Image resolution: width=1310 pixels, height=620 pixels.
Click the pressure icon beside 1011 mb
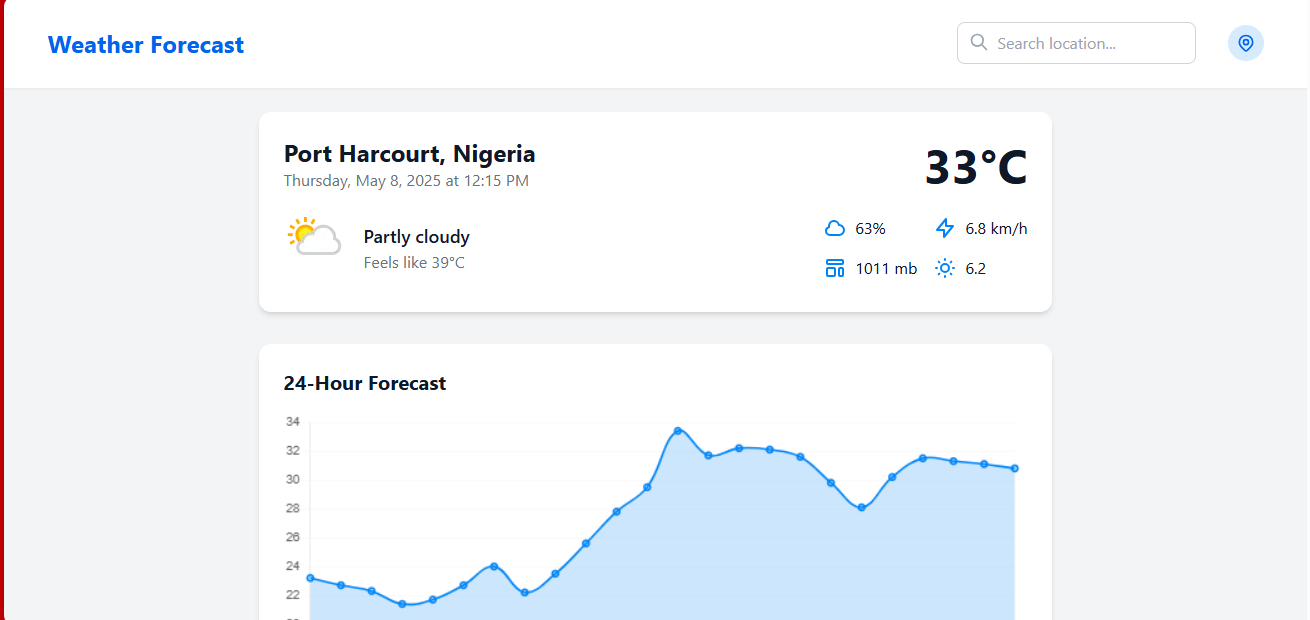coord(835,268)
